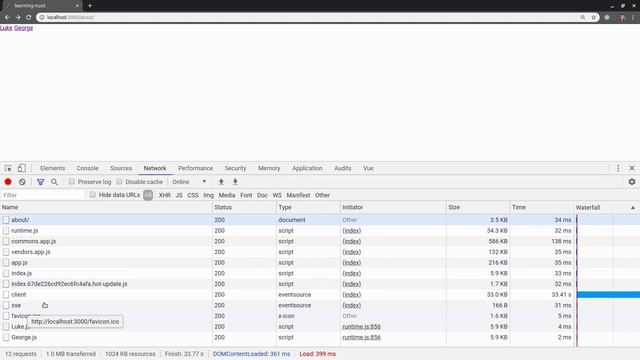The width and height of the screenshot is (640, 360).
Task: Click the browser forward arrow
Action: [x=18, y=17]
